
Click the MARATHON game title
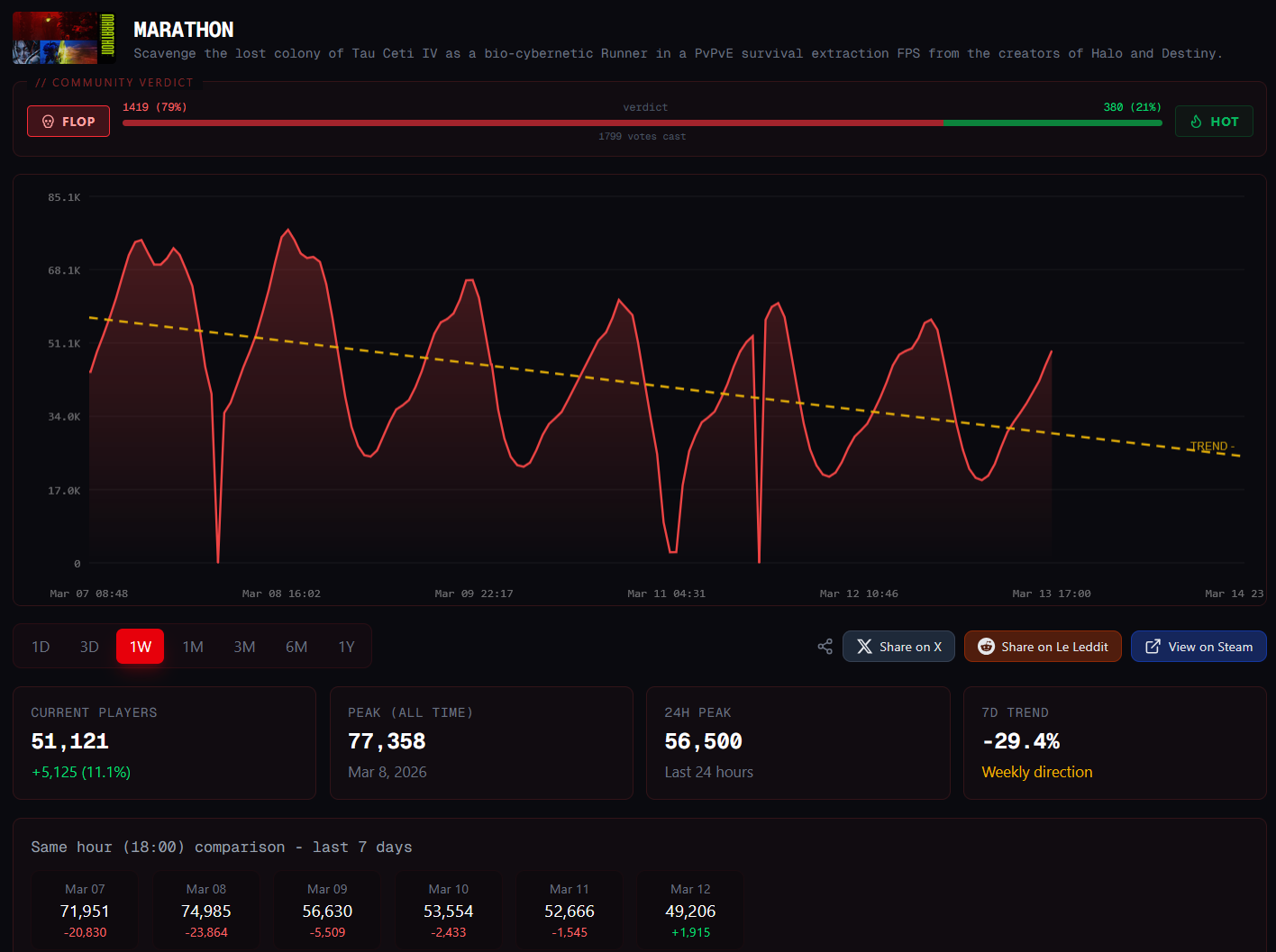[184, 30]
